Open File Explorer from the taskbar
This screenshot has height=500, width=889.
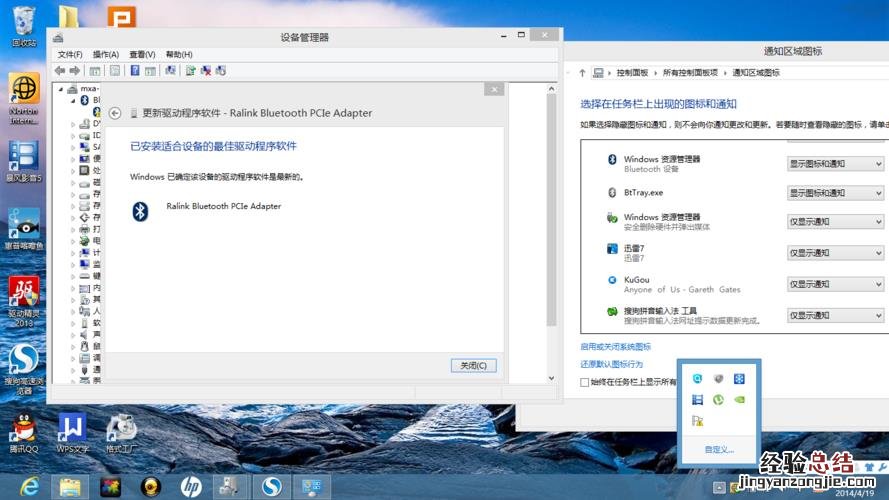pyautogui.click(x=70, y=487)
